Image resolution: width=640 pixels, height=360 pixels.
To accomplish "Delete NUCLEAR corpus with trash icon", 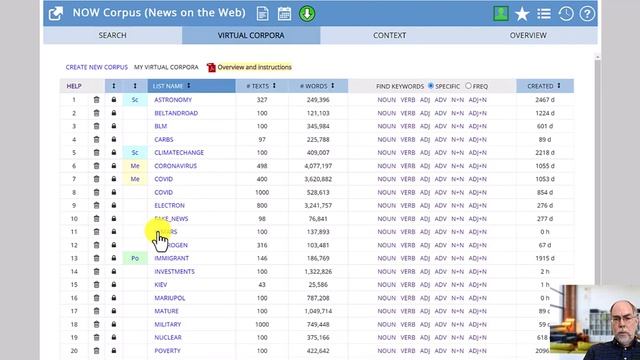I will pyautogui.click(x=96, y=338).
